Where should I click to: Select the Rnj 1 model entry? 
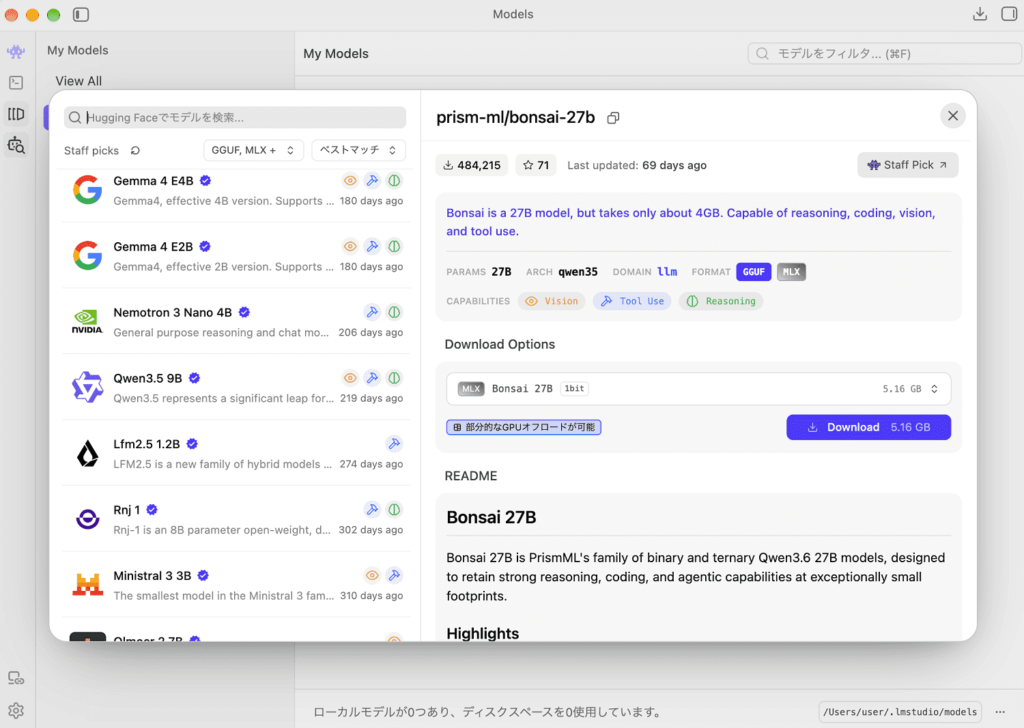coord(236,519)
